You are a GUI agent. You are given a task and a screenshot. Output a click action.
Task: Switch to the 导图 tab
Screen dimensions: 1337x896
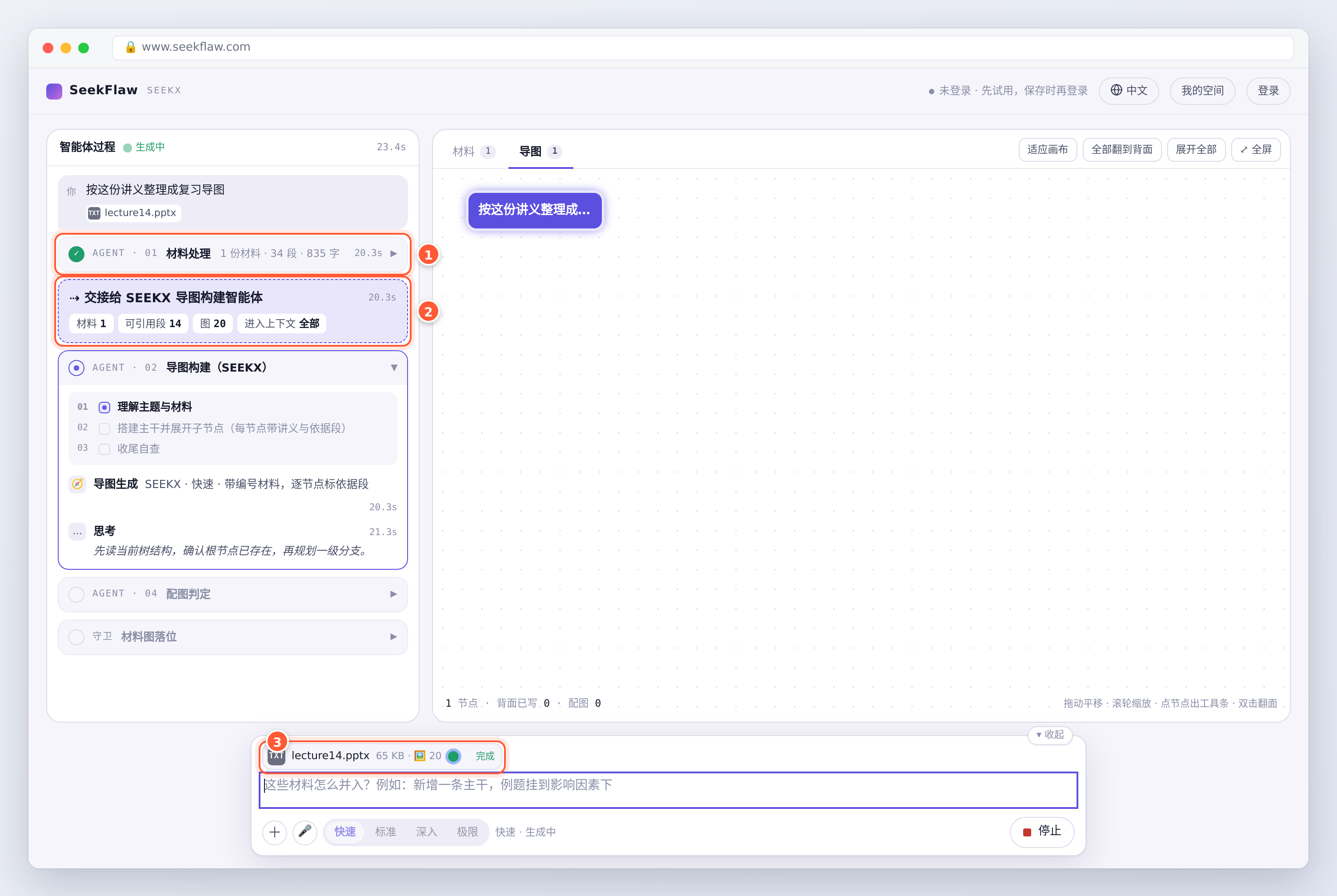pos(540,152)
